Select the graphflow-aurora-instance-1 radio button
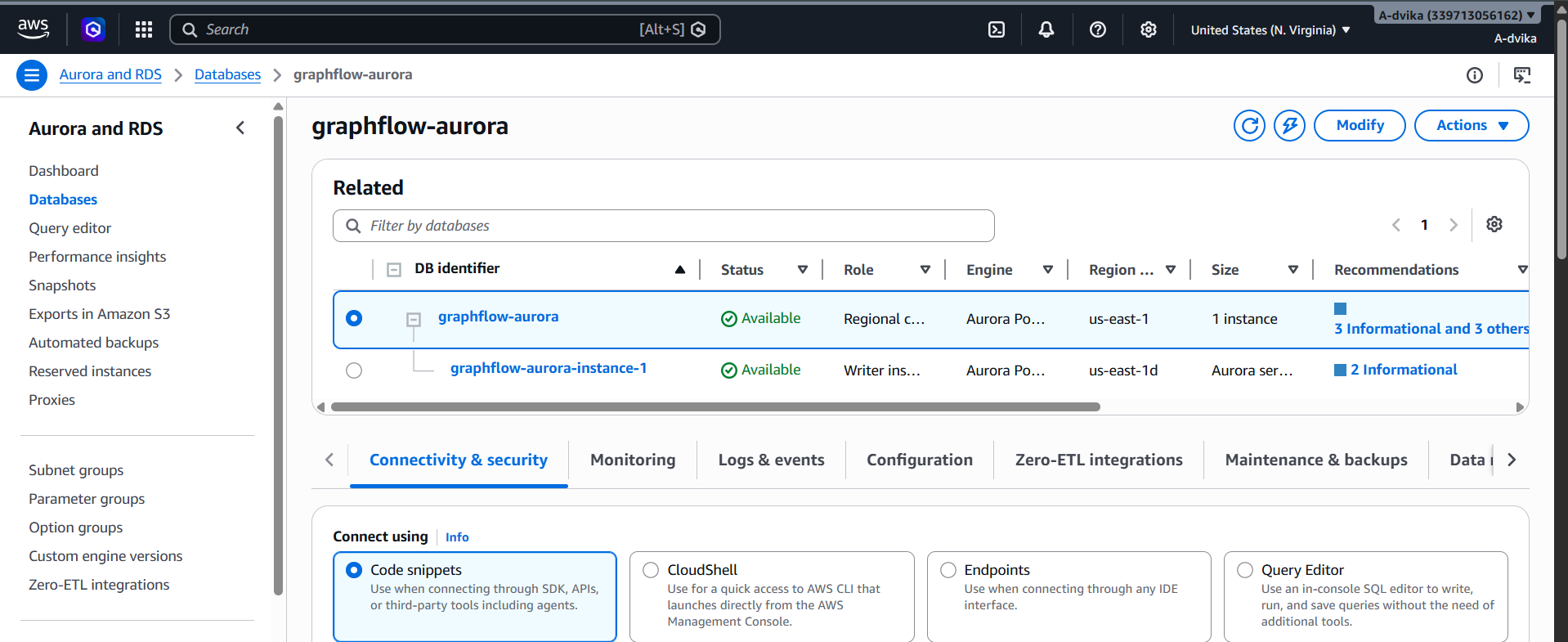 pyautogui.click(x=354, y=370)
